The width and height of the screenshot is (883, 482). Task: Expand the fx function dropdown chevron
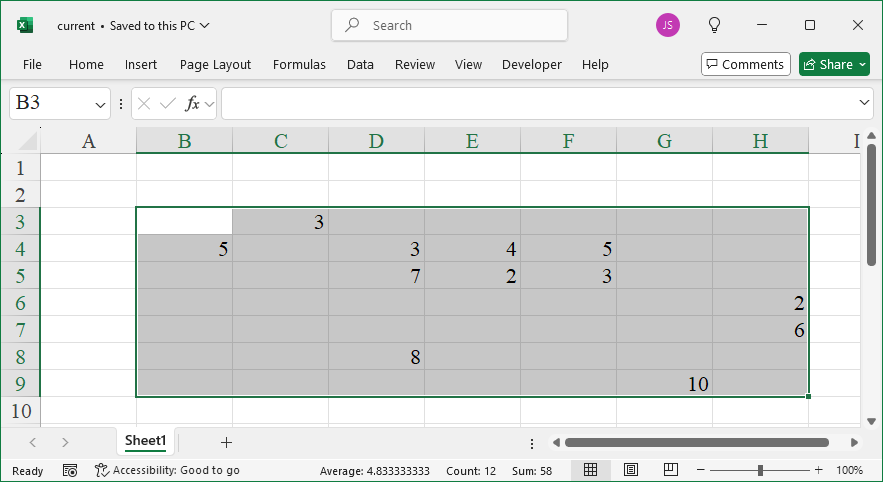click(209, 104)
